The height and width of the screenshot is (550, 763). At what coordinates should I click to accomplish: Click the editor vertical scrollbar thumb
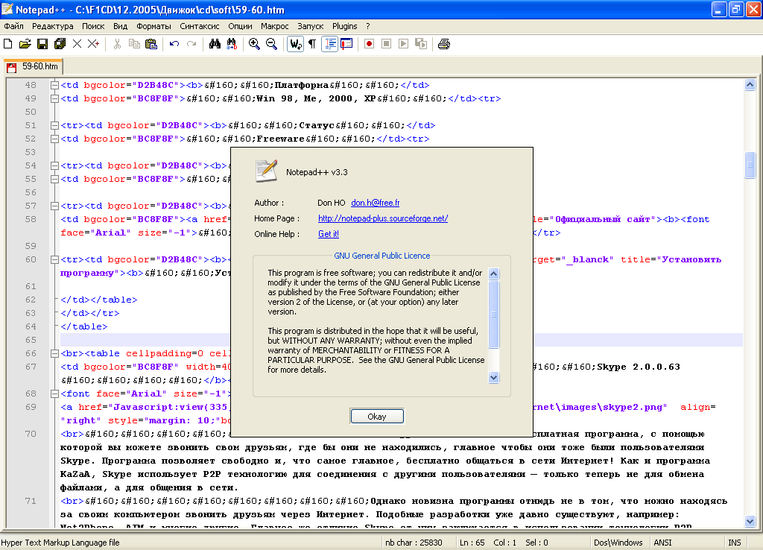click(x=750, y=165)
